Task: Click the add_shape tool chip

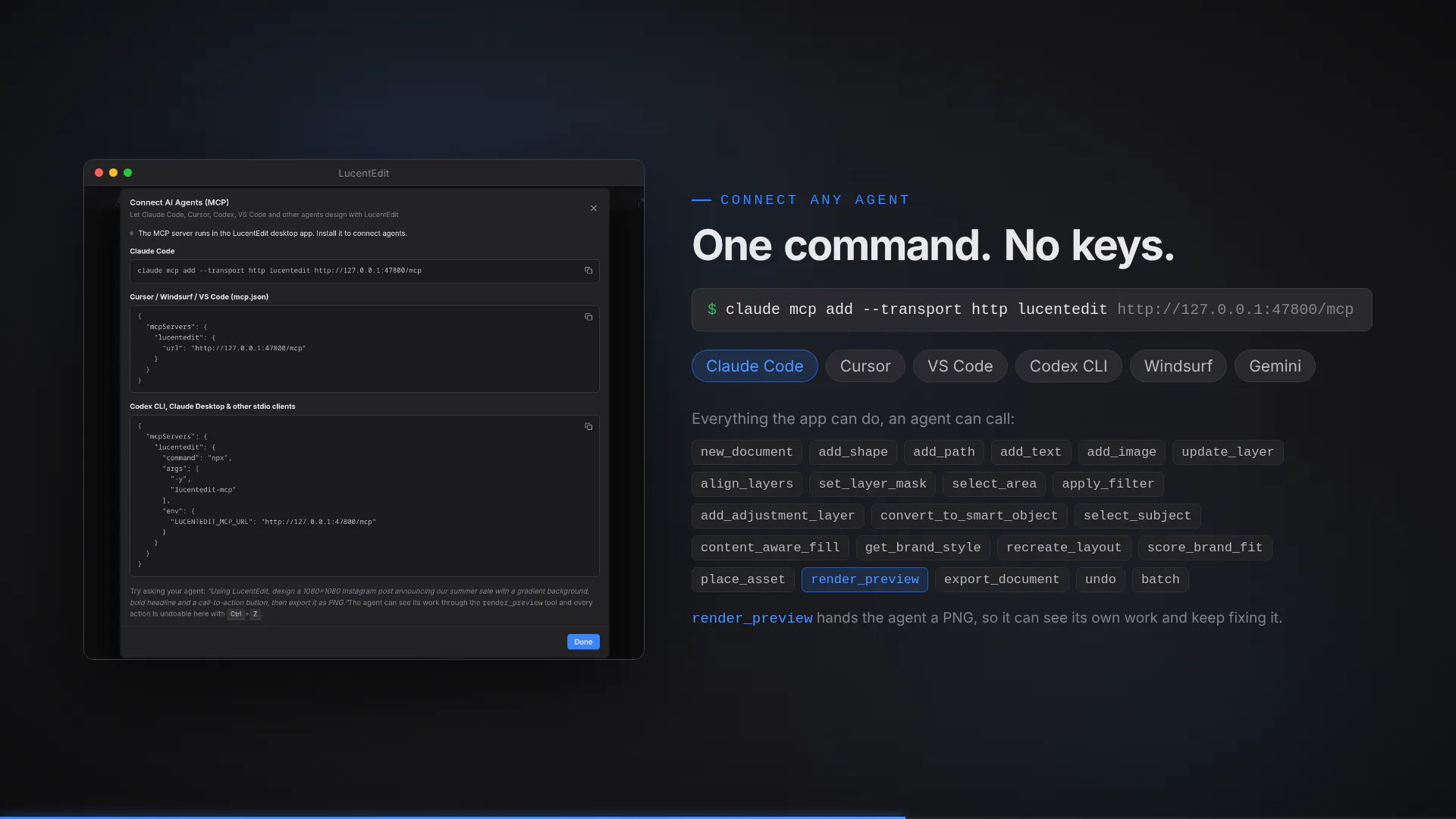Action: tap(853, 452)
